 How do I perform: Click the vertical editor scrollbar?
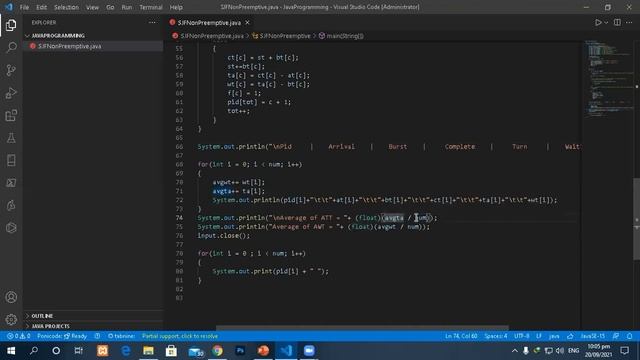(636, 218)
